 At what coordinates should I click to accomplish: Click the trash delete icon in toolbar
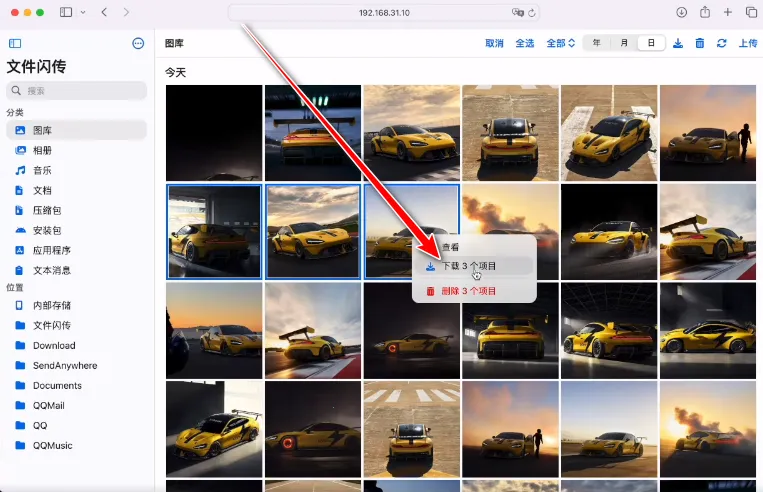pos(700,43)
